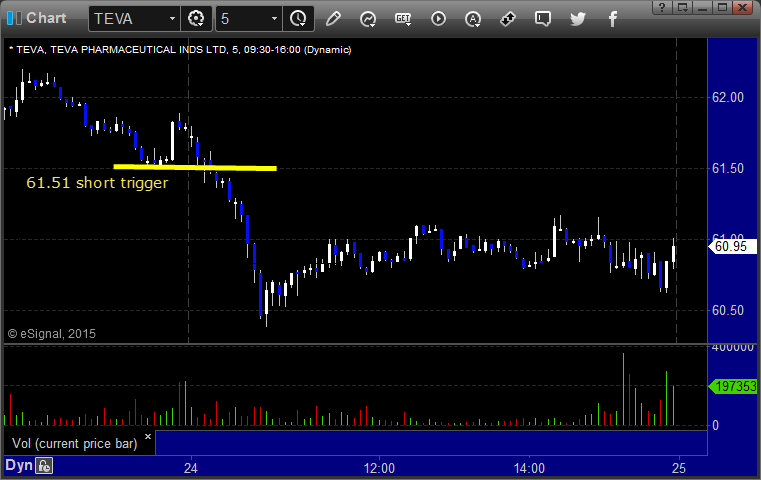Click the 197353 volume value marker
Image resolution: width=761 pixels, height=480 pixels.
[733, 386]
